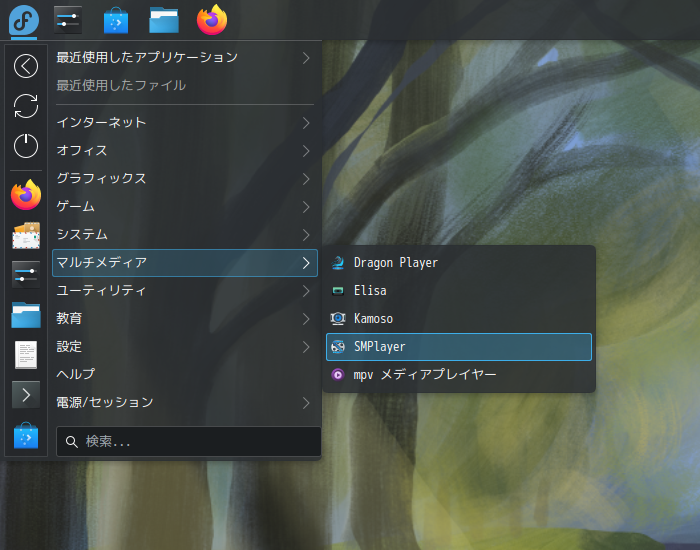Click the magnifier icon in search box
This screenshot has width=700, height=550.
71,442
